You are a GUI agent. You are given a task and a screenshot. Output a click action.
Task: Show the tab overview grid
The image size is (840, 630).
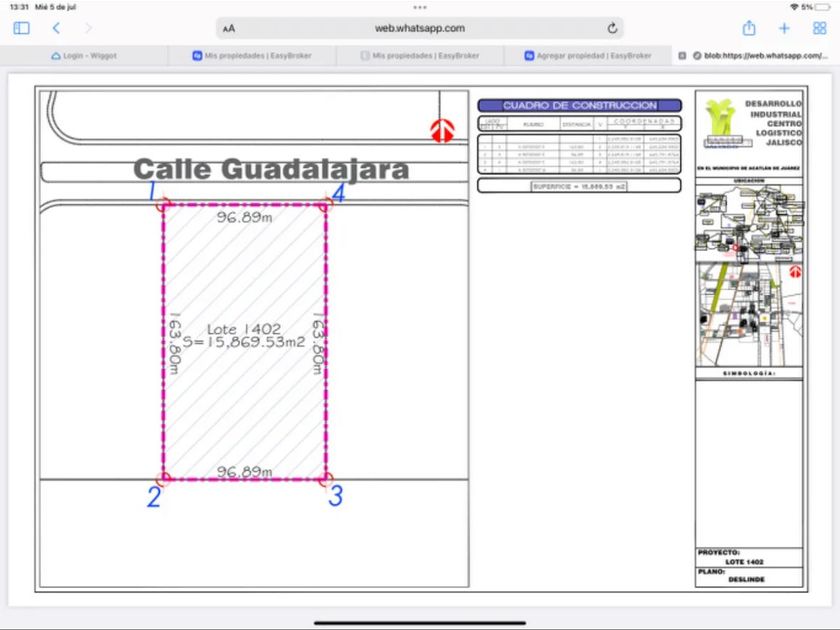point(819,28)
